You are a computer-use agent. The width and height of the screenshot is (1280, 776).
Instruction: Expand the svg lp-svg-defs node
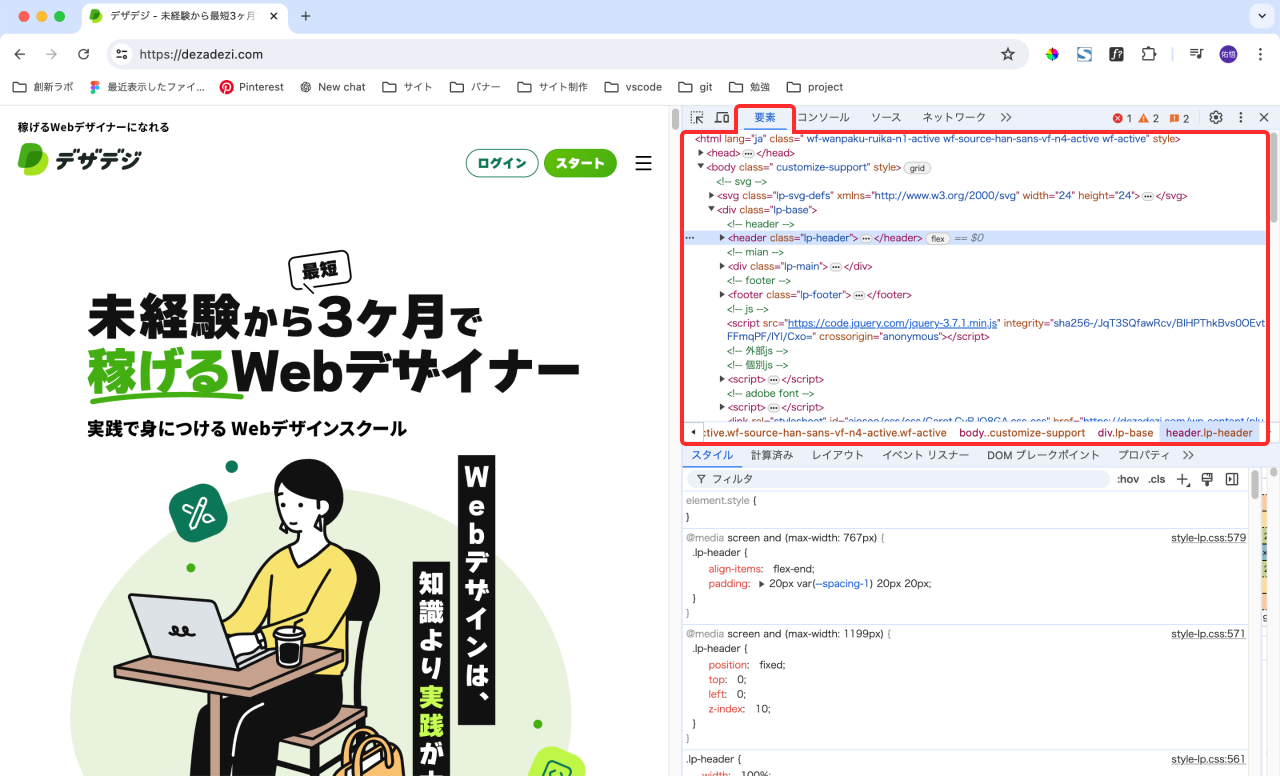[x=712, y=196]
